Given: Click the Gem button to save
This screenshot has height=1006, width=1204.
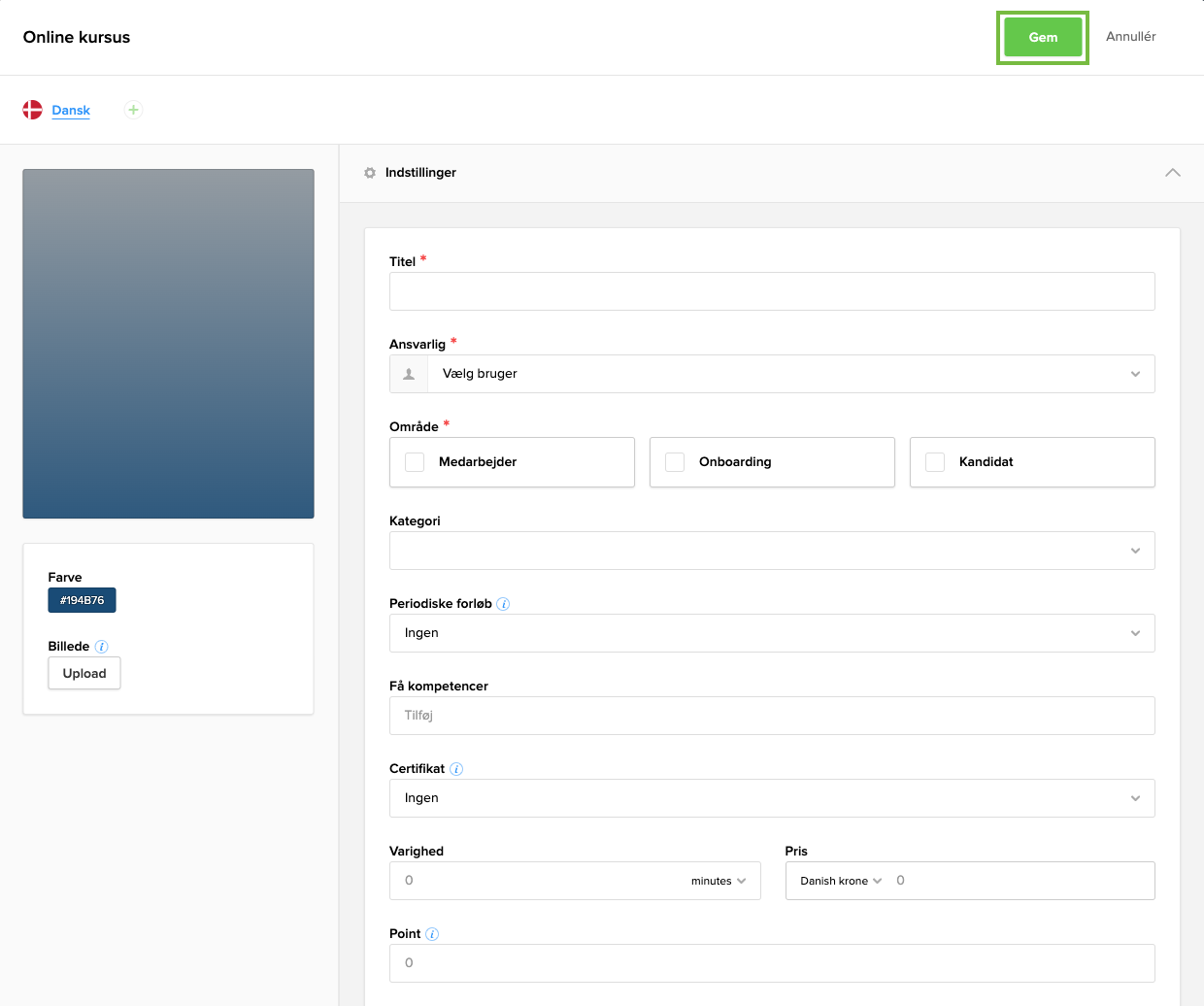Looking at the screenshot, I should (x=1042, y=37).
